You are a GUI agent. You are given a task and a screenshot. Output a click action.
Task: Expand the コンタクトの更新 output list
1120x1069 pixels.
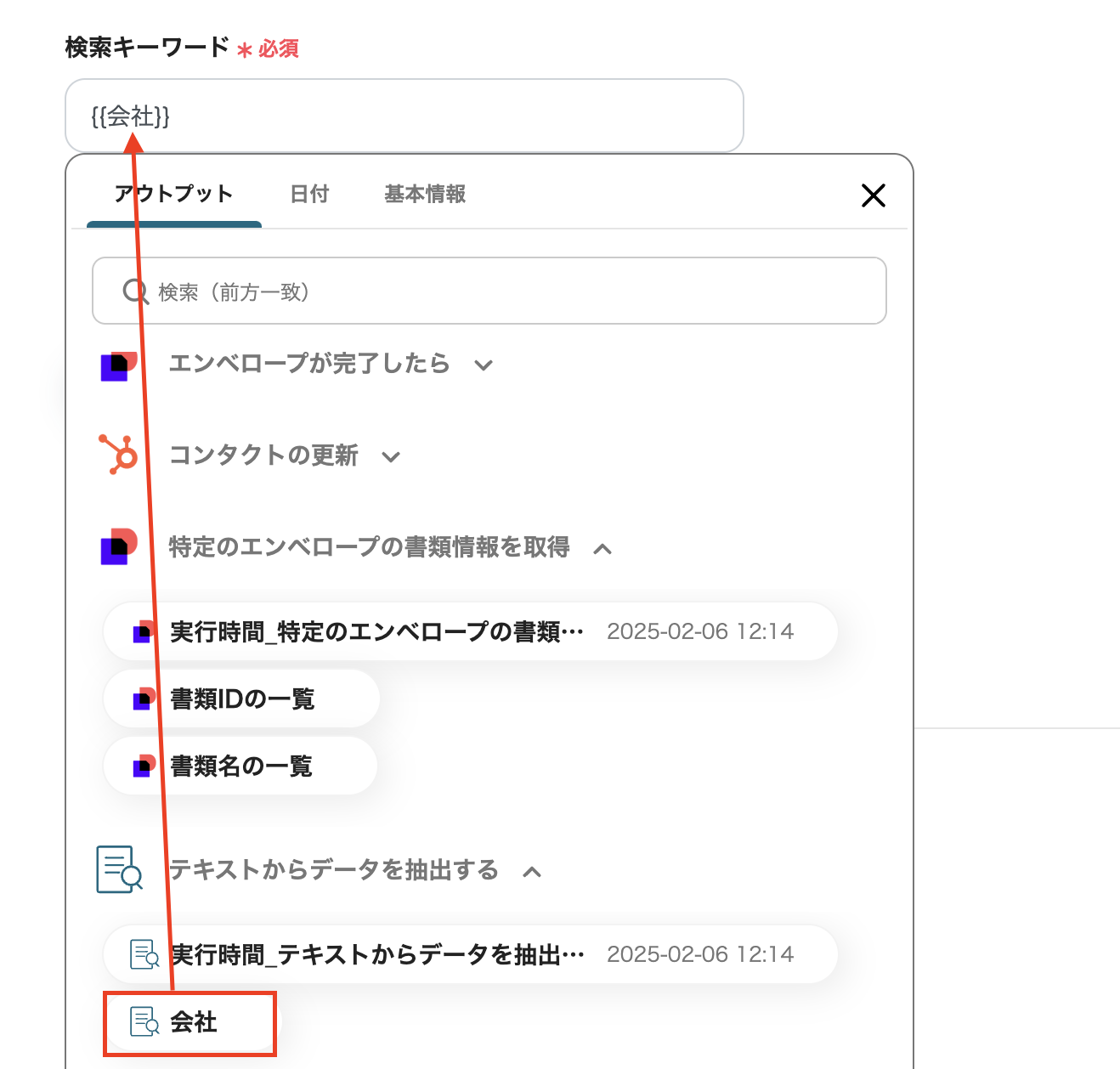(391, 456)
